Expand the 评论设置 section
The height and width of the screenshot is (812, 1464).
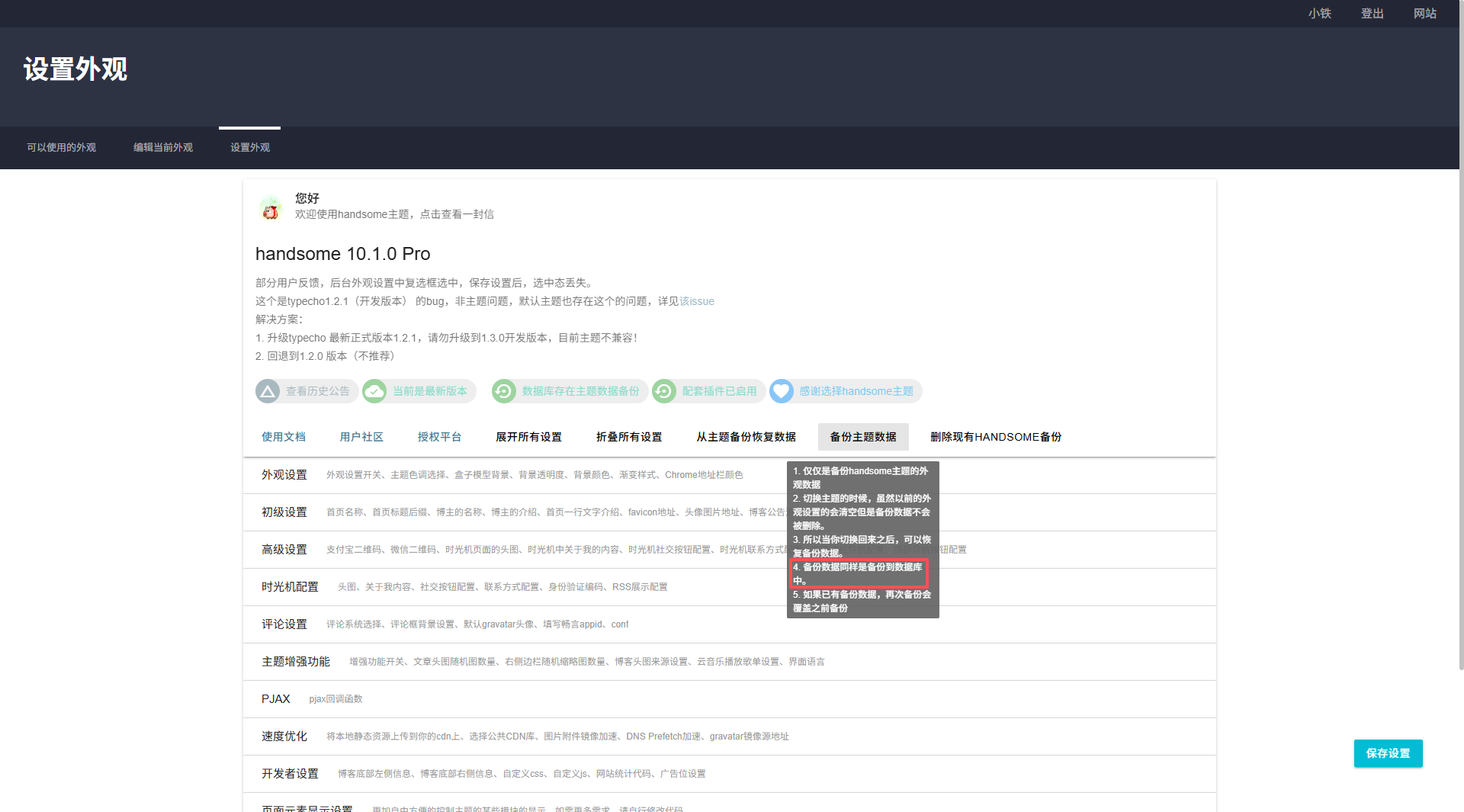730,625
